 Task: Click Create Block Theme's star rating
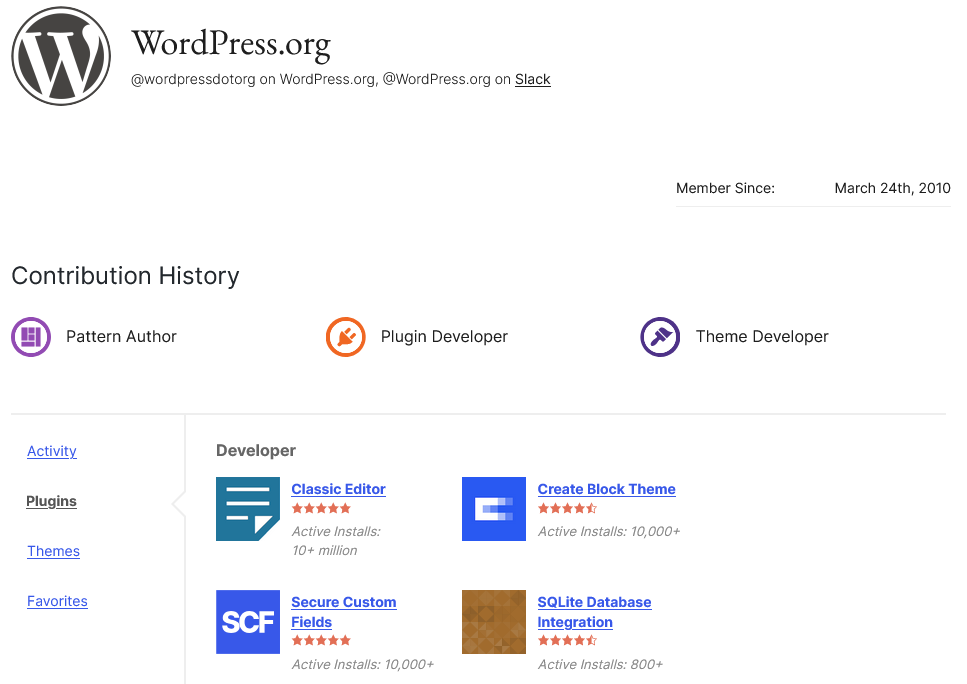pyautogui.click(x=567, y=508)
